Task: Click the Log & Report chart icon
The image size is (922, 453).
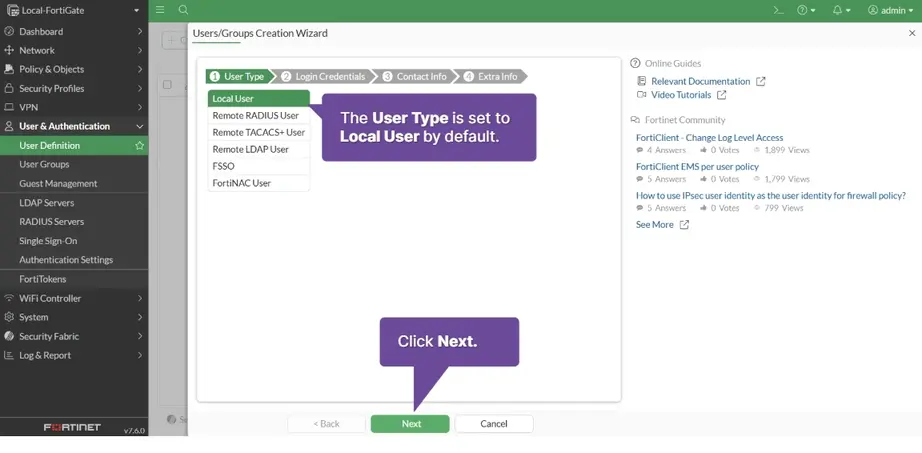Action: coord(9,355)
